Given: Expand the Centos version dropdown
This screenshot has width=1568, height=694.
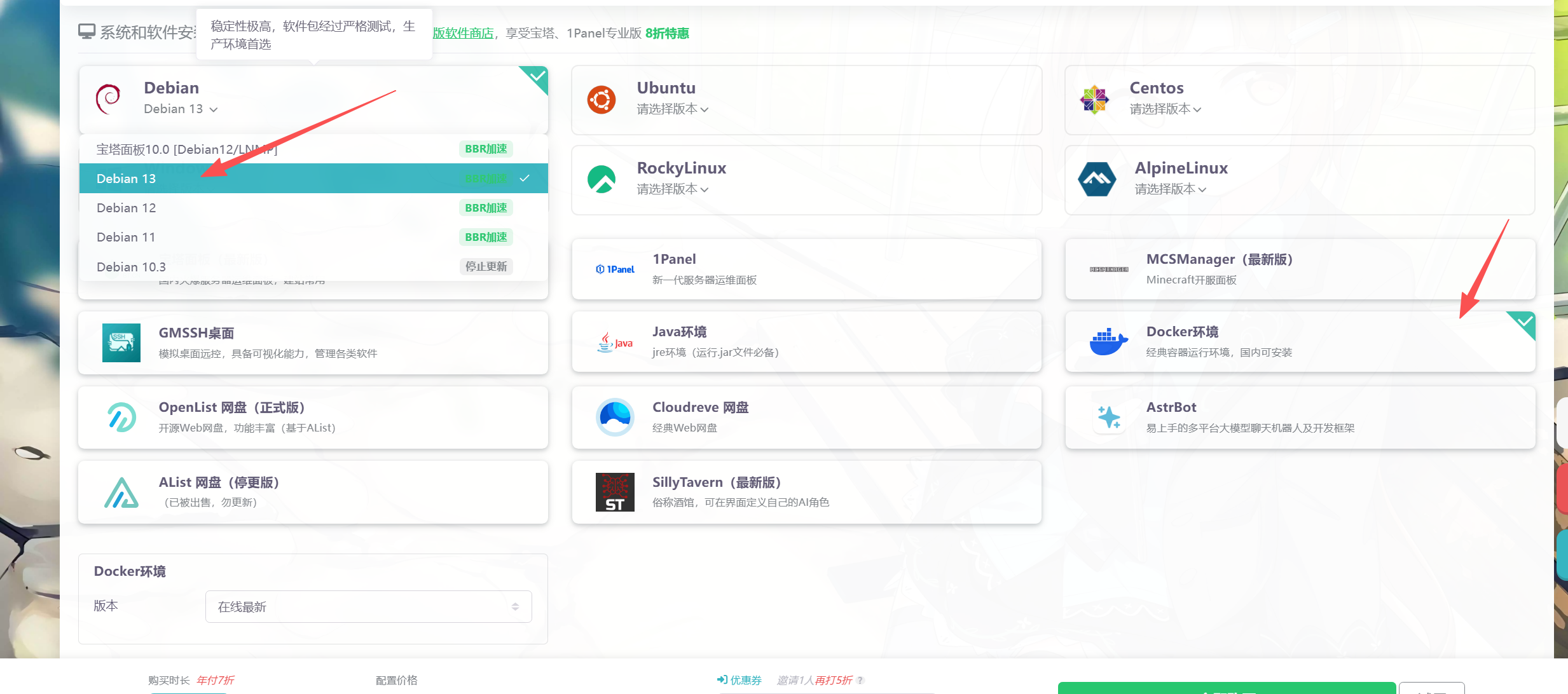Looking at the screenshot, I should pos(1165,109).
